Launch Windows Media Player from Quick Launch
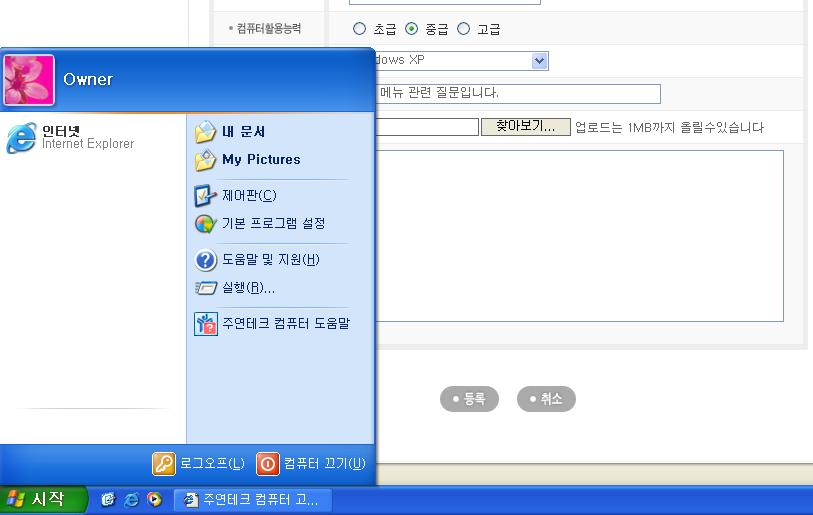The width and height of the screenshot is (813, 515). point(155,500)
